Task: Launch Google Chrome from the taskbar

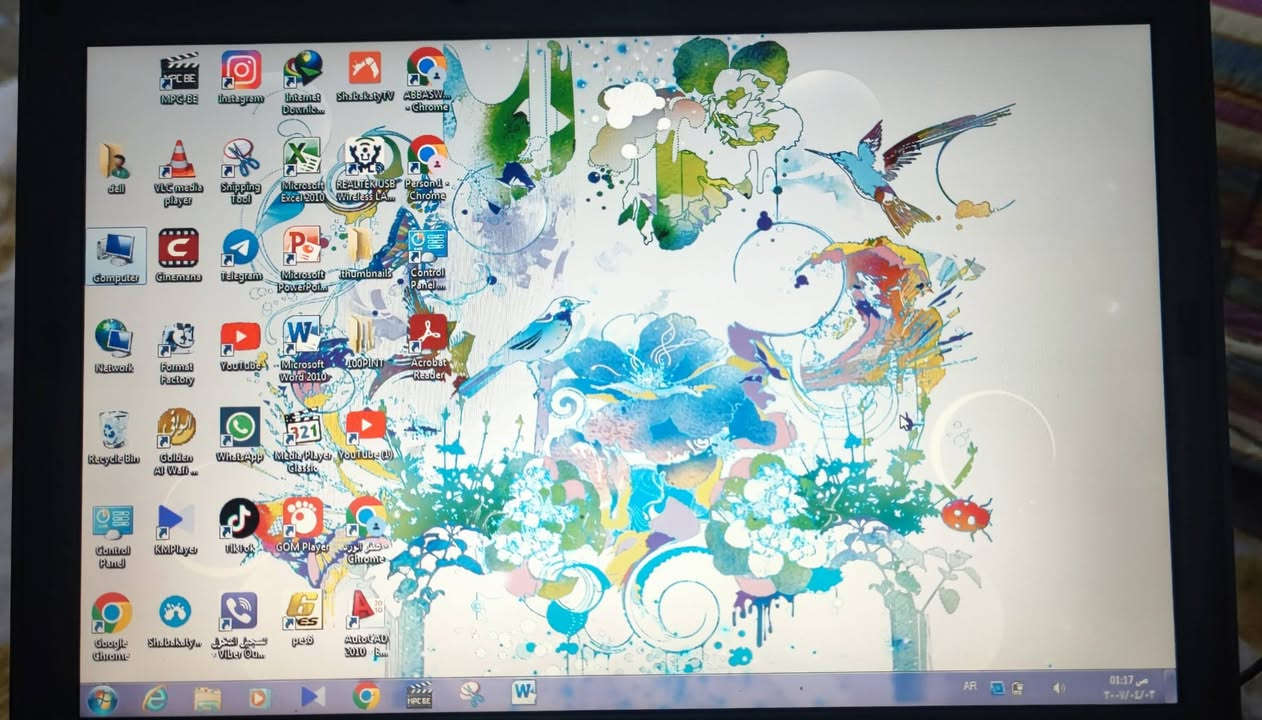Action: (366, 695)
